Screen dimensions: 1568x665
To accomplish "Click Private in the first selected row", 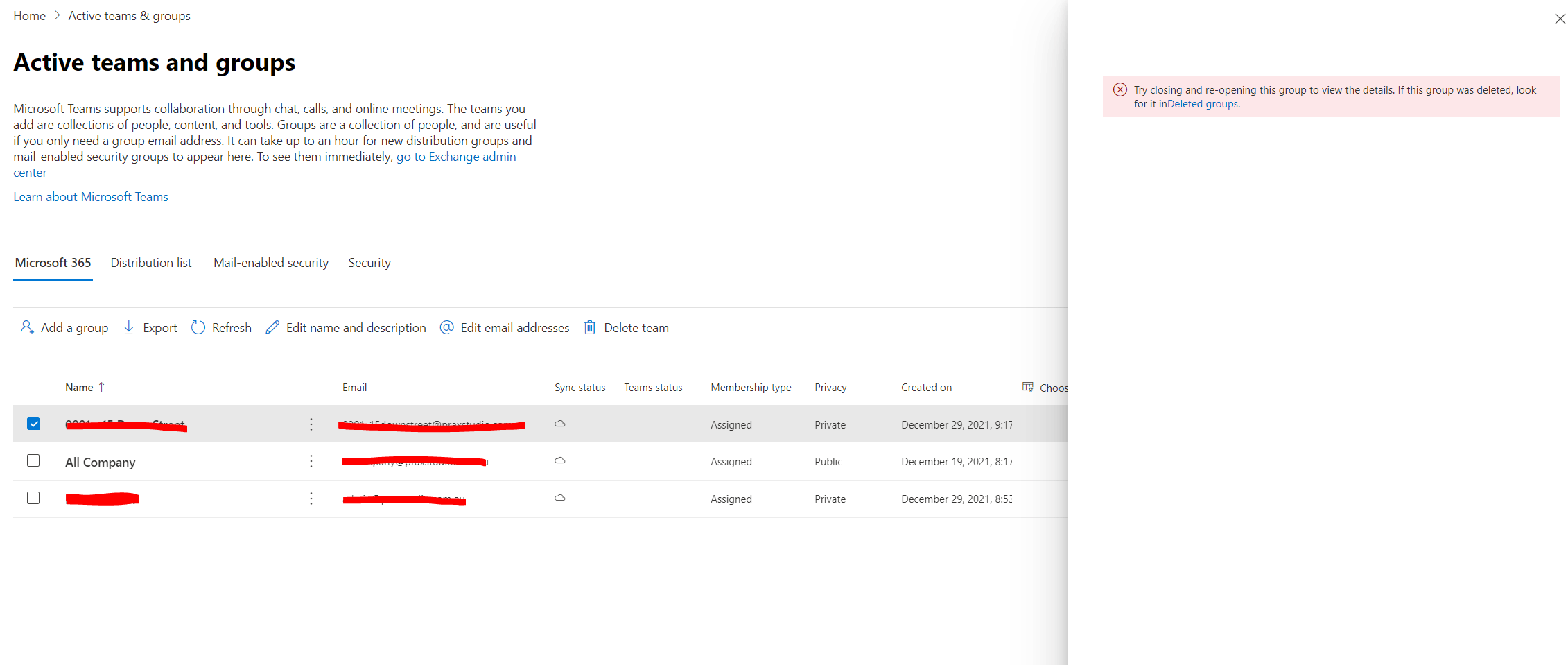I will (x=830, y=425).
